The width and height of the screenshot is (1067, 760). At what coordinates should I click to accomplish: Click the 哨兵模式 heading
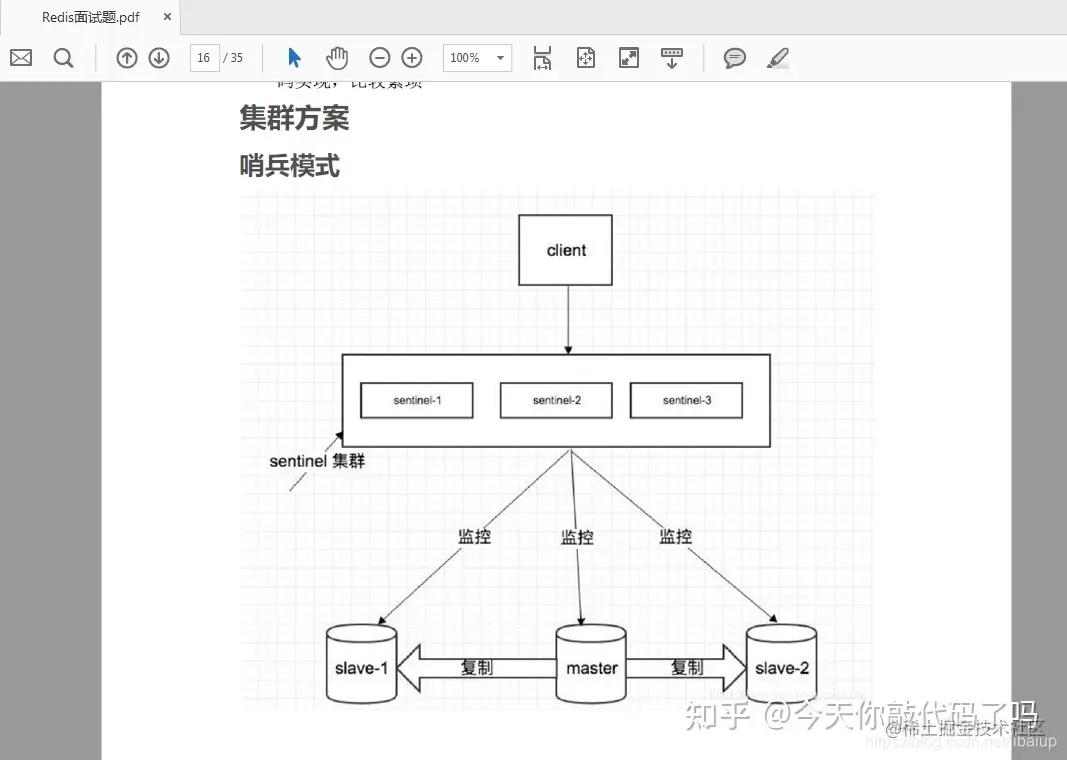[x=289, y=165]
